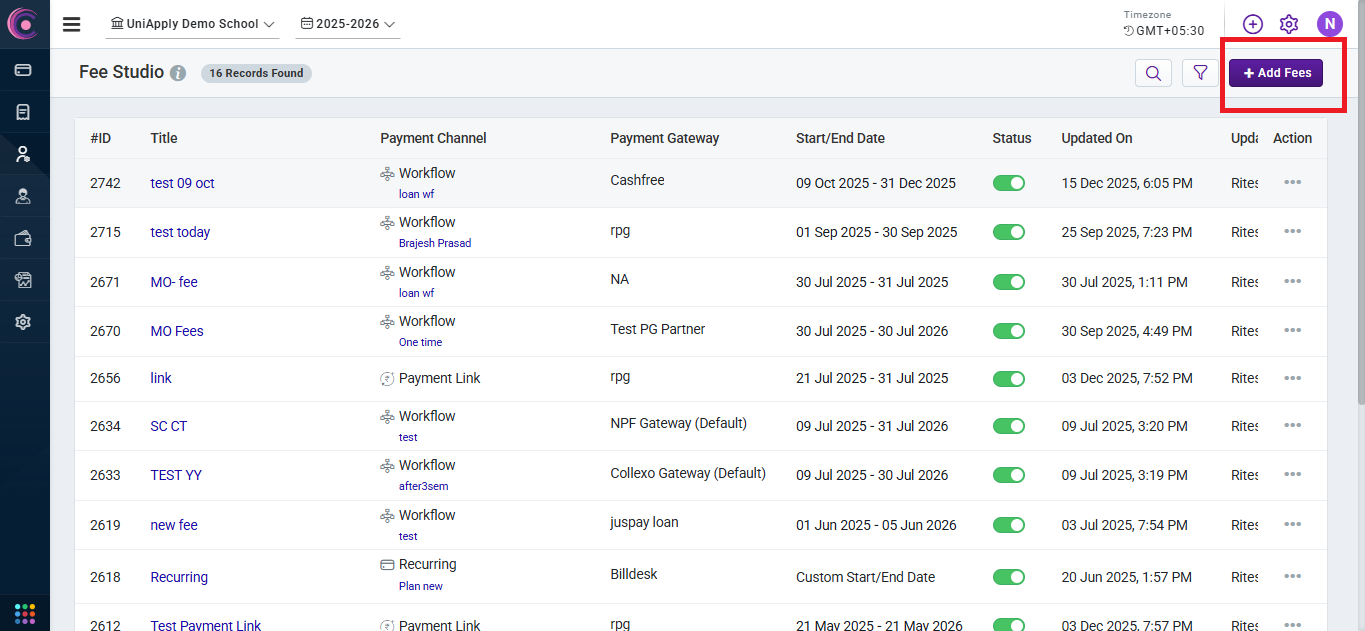Click the Add Fees button
Screen dimensions: 1365x631
pyautogui.click(x=1276, y=73)
